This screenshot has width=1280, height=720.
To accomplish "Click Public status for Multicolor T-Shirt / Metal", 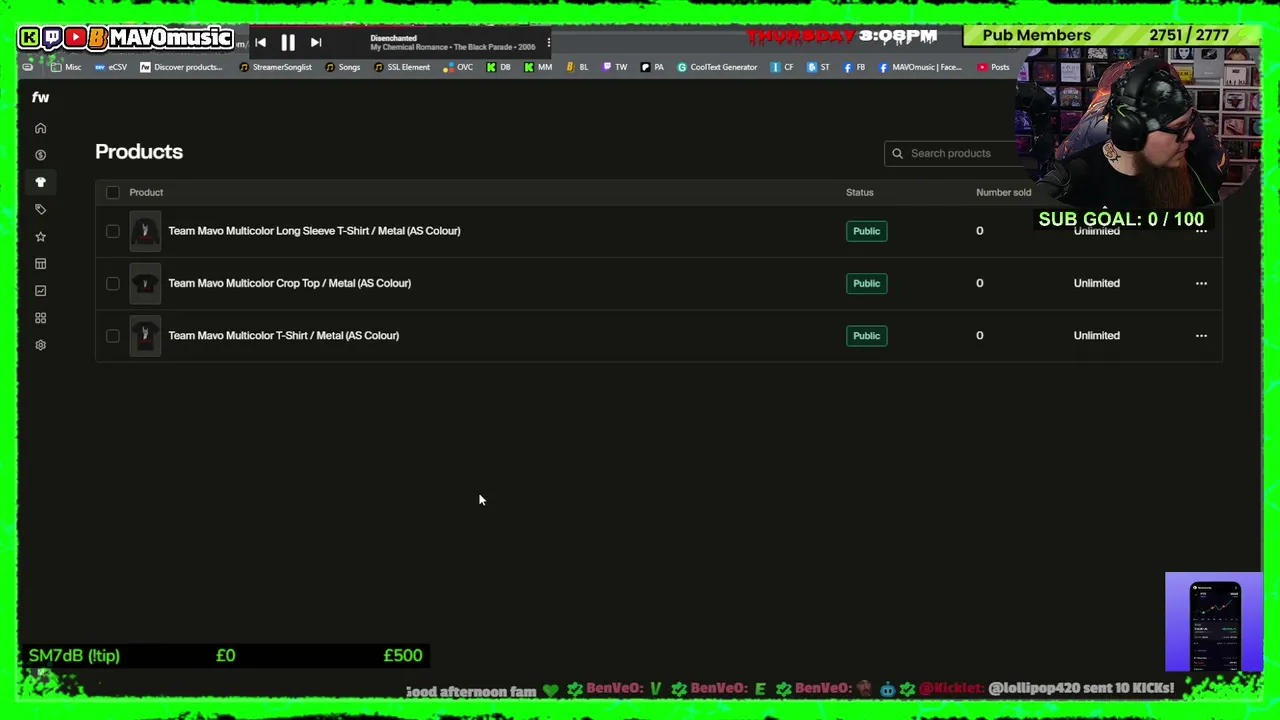I will coord(866,335).
